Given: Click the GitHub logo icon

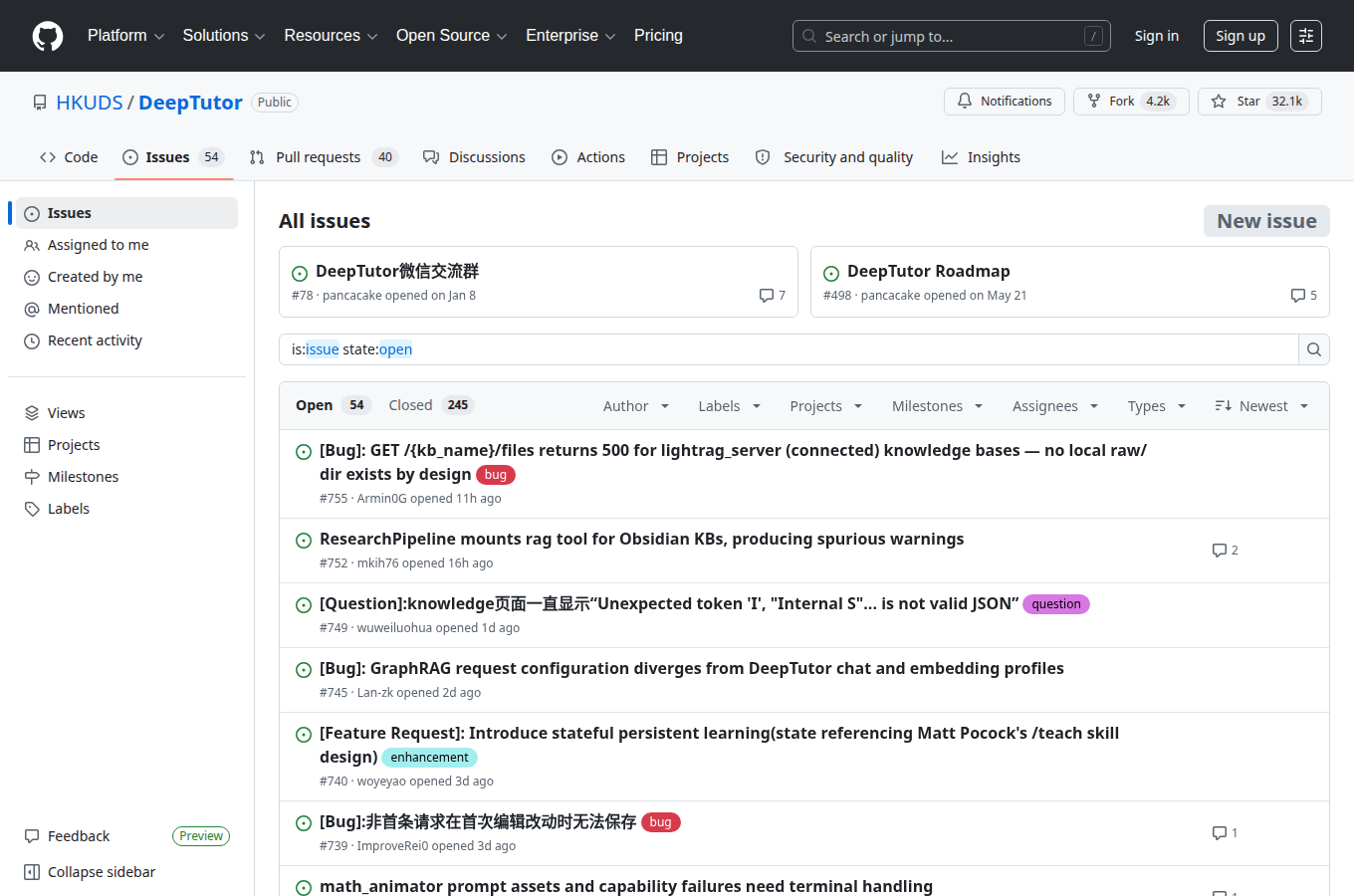Looking at the screenshot, I should [x=48, y=36].
